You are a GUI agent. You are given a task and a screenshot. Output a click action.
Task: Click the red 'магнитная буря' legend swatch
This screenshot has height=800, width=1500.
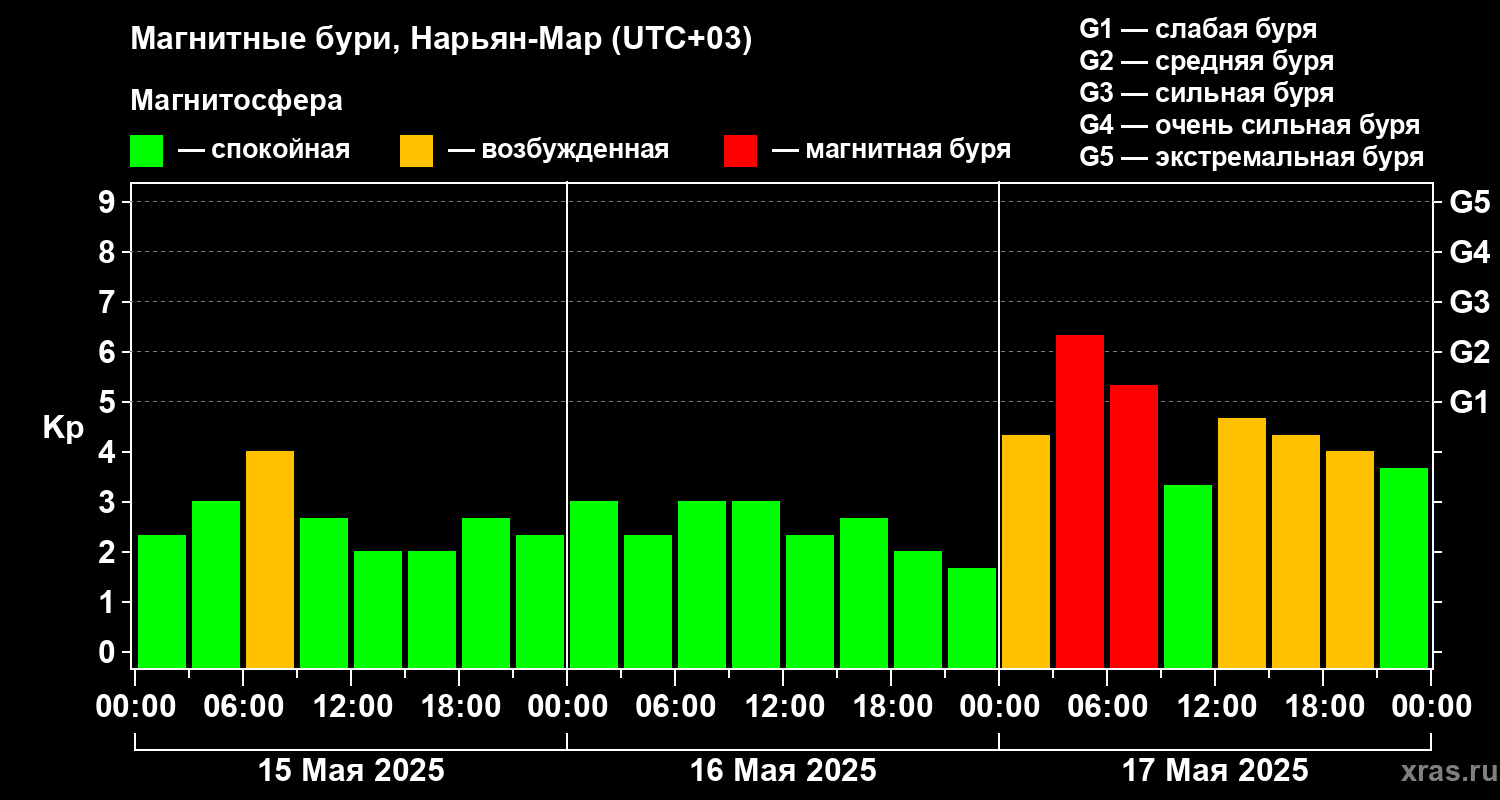(741, 151)
